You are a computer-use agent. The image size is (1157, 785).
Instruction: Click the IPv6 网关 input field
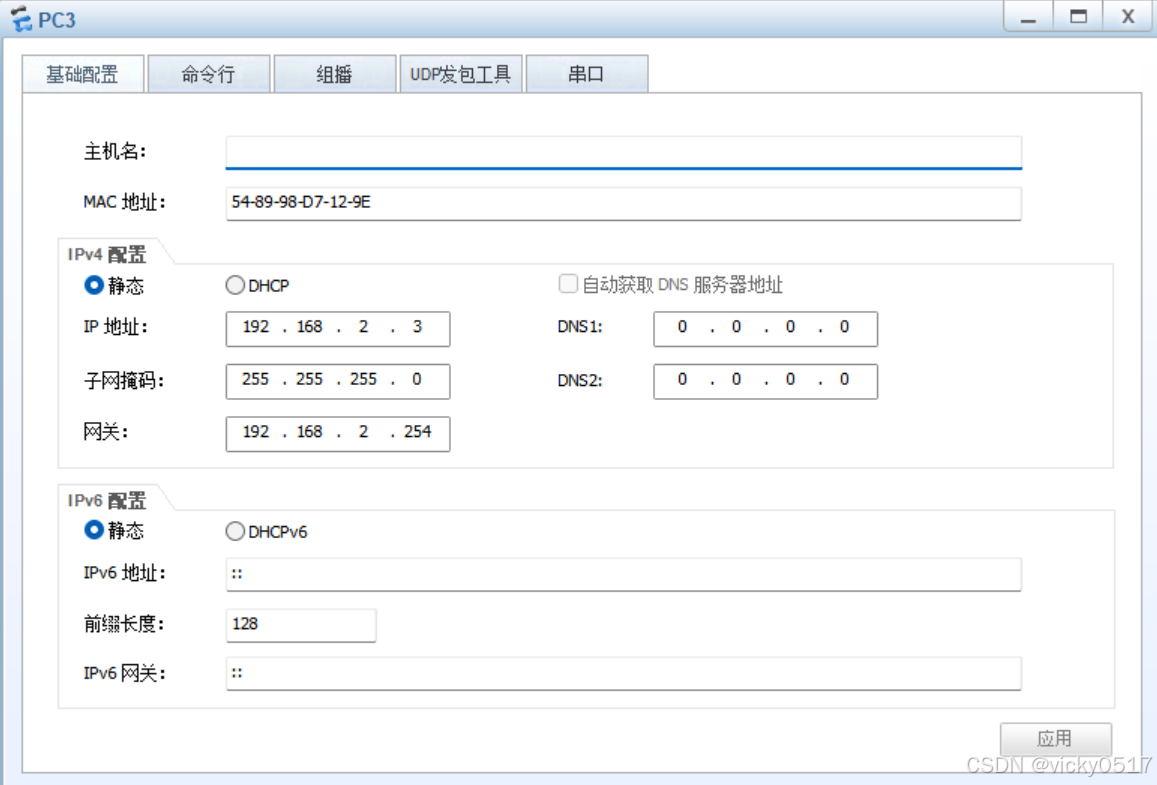pos(624,674)
